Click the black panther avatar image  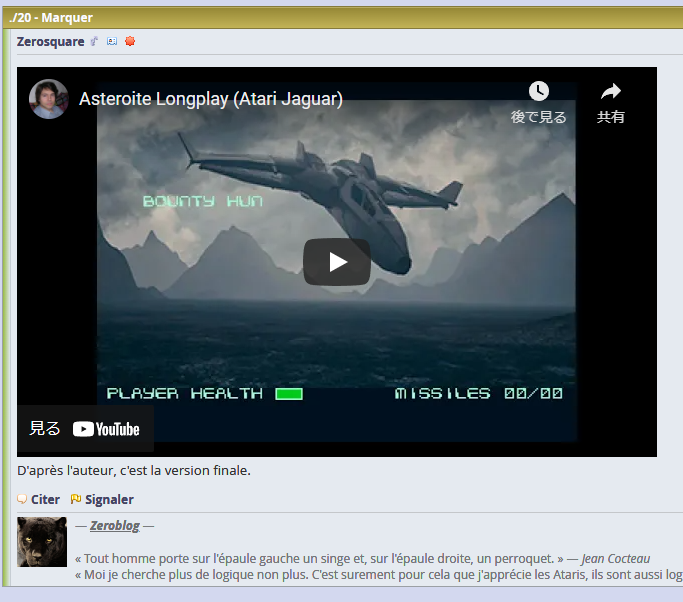pos(42,542)
